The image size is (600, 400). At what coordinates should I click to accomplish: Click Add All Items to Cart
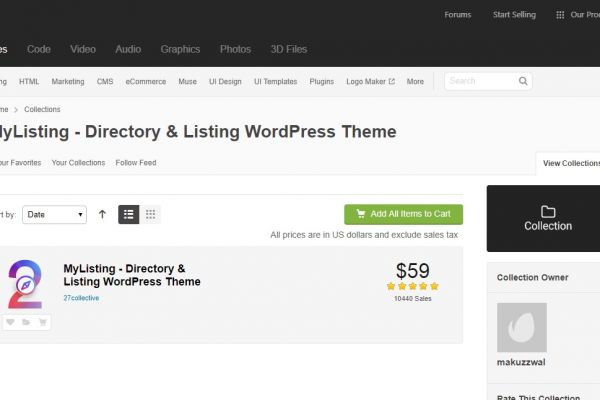(x=403, y=214)
